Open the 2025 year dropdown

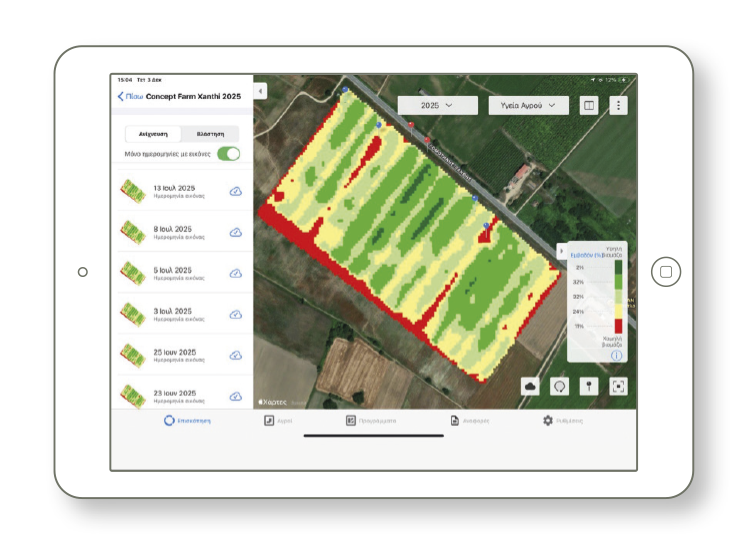[436, 105]
